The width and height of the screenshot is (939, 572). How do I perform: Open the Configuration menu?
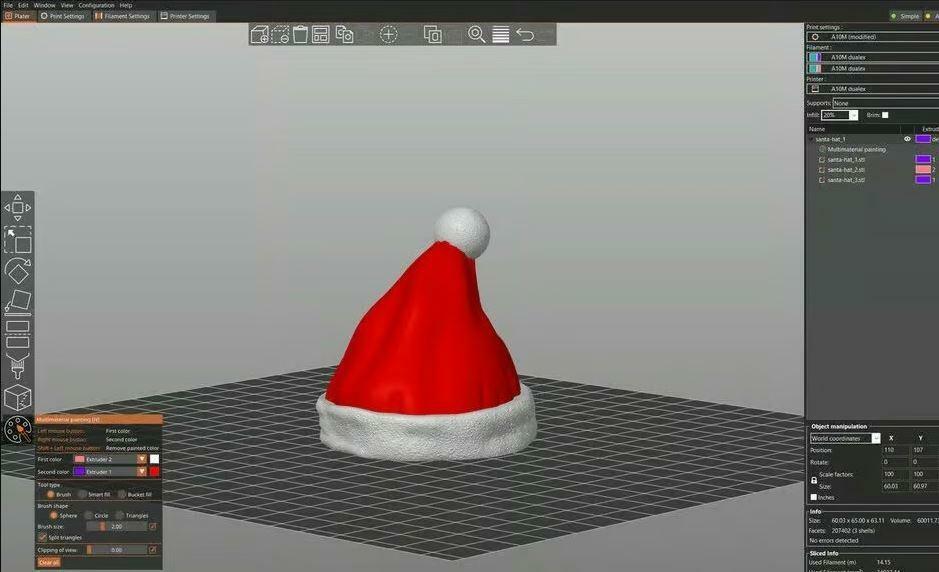(x=97, y=5)
